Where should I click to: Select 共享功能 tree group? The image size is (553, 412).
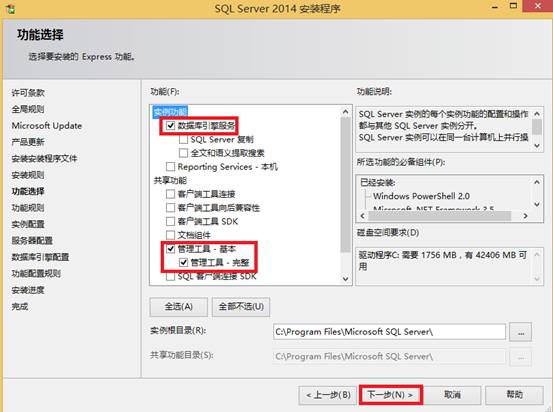pos(170,180)
